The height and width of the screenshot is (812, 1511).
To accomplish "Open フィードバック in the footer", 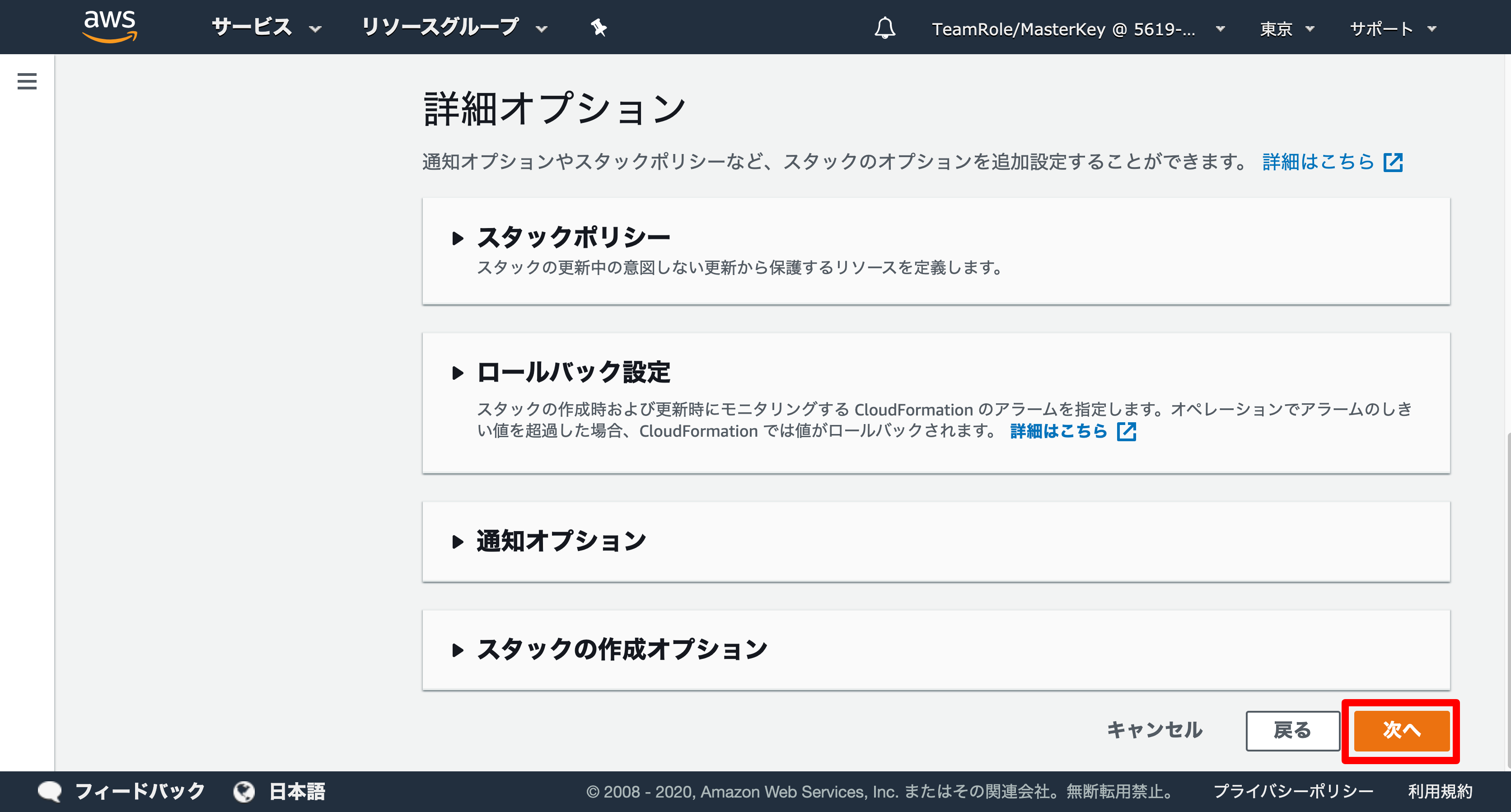I will tap(140, 791).
